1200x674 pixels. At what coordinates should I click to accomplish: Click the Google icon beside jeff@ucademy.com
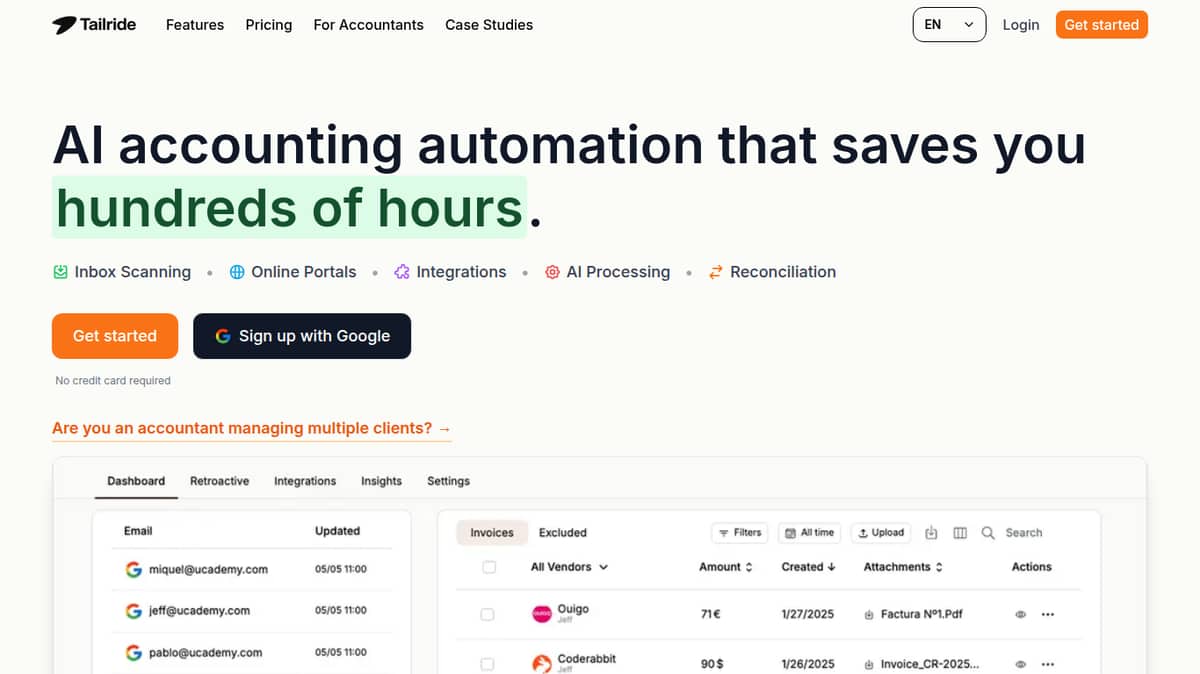[133, 610]
